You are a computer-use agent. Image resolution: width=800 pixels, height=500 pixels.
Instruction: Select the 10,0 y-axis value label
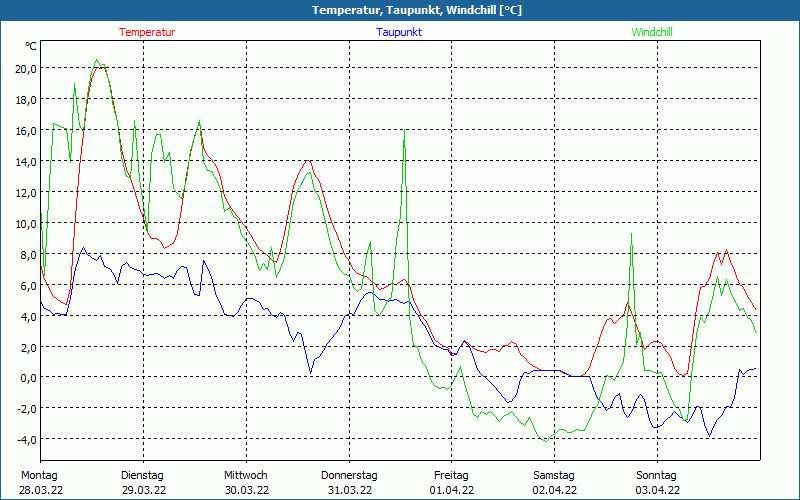point(24,223)
